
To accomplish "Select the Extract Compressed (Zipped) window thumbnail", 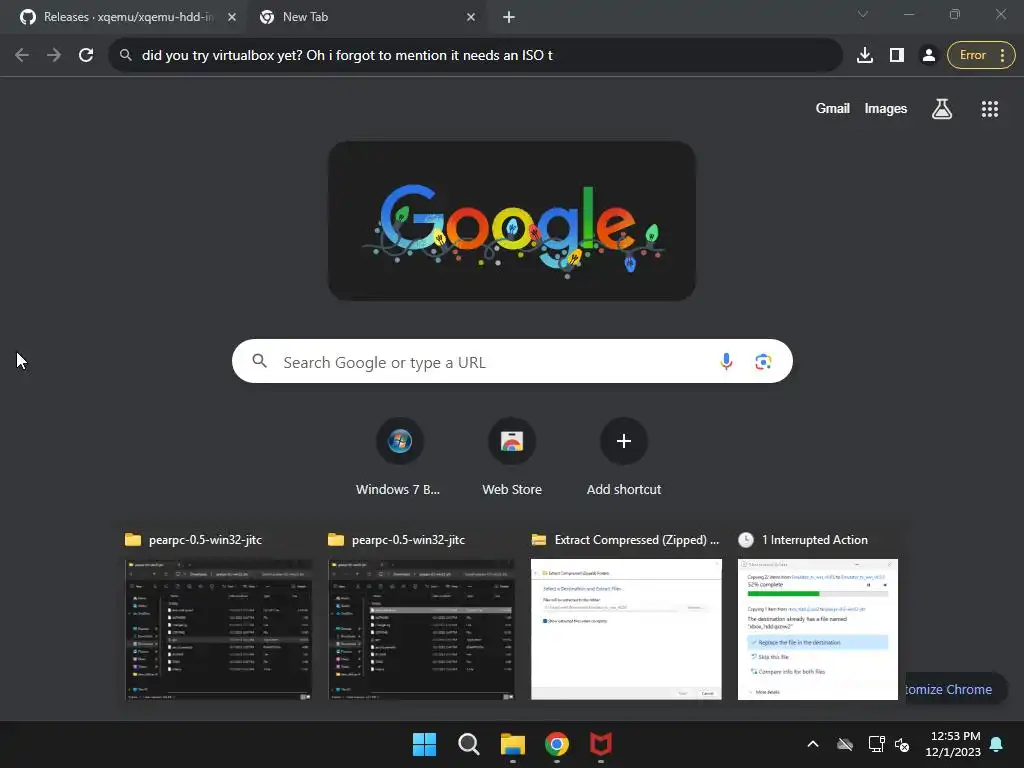I will (626, 630).
